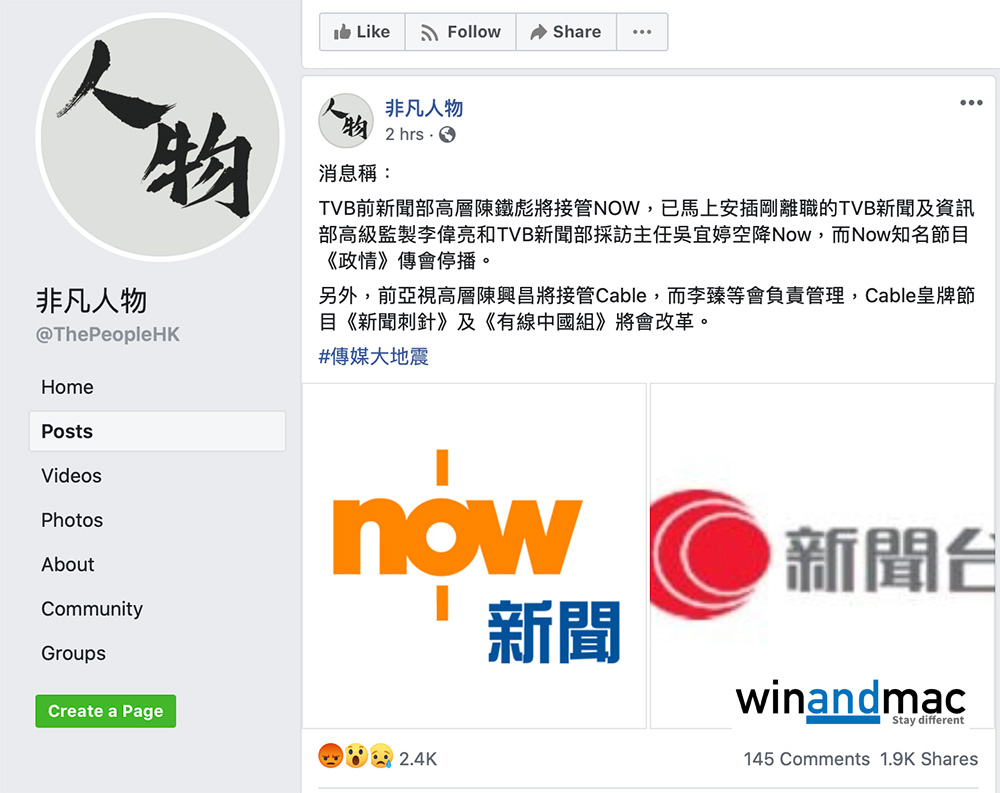The width and height of the screenshot is (1000, 793).
Task: Open the 非凡人物 post author link
Action: [x=423, y=108]
